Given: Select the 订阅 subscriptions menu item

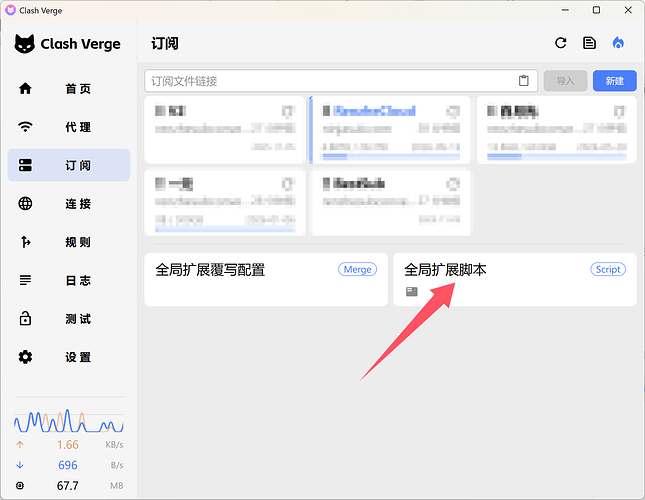Looking at the screenshot, I should click(x=69, y=165).
